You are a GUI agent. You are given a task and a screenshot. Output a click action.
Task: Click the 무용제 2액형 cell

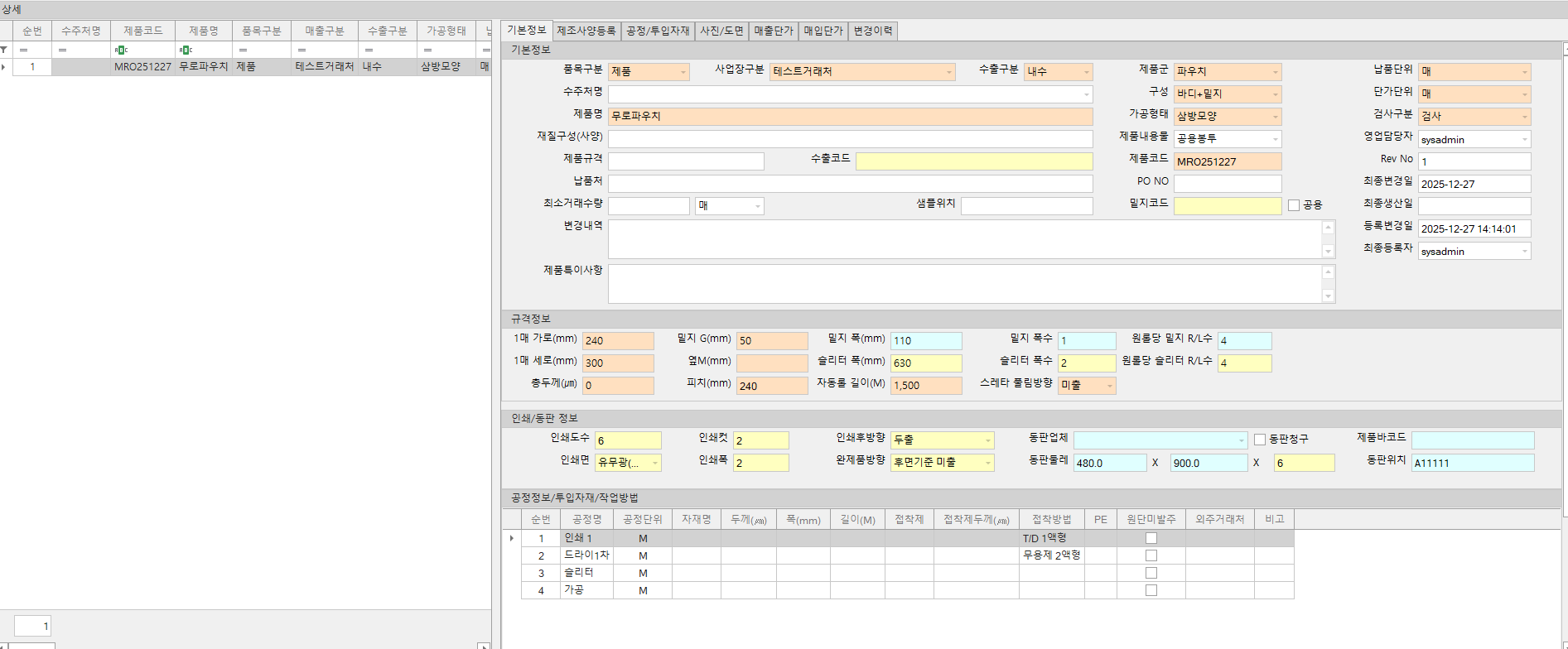(x=1052, y=555)
